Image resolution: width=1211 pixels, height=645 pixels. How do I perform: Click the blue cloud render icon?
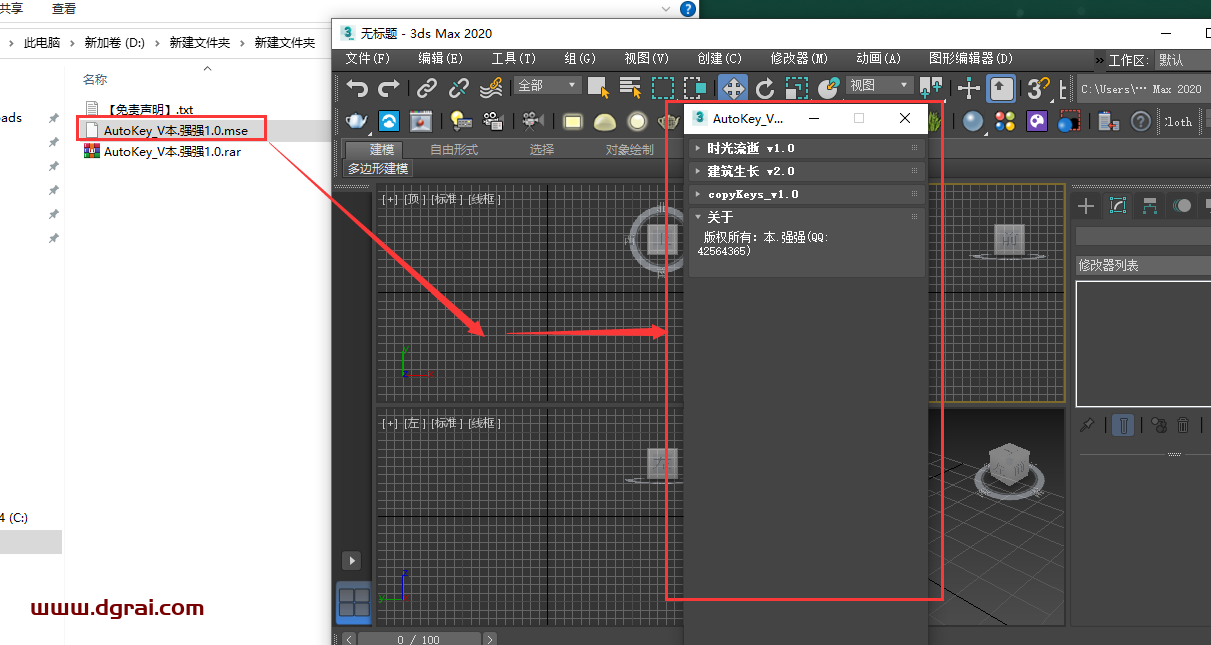(389, 121)
